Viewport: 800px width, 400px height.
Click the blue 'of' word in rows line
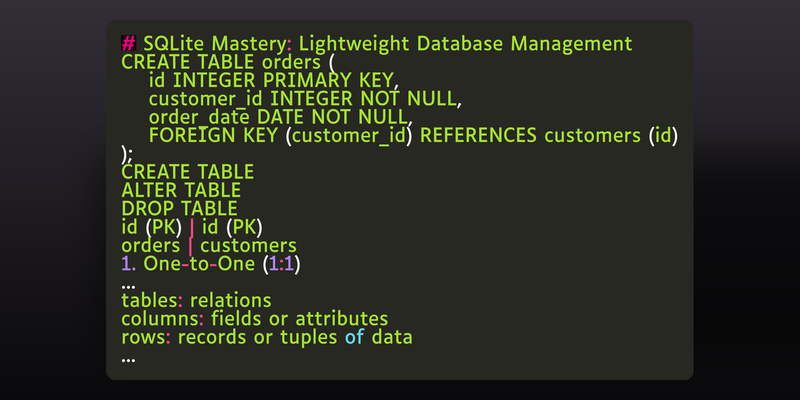click(354, 337)
